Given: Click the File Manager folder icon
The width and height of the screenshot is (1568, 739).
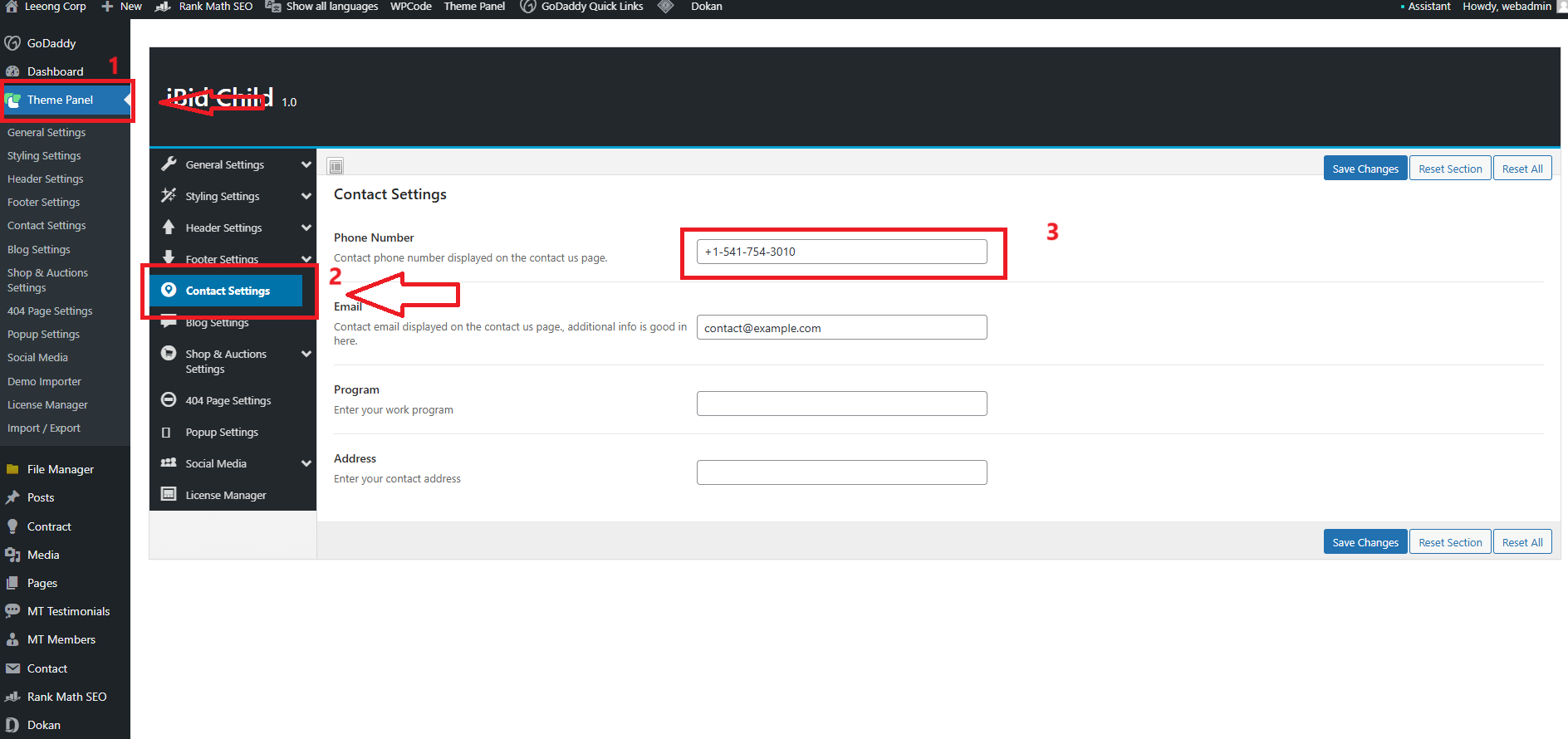Looking at the screenshot, I should point(12,470).
